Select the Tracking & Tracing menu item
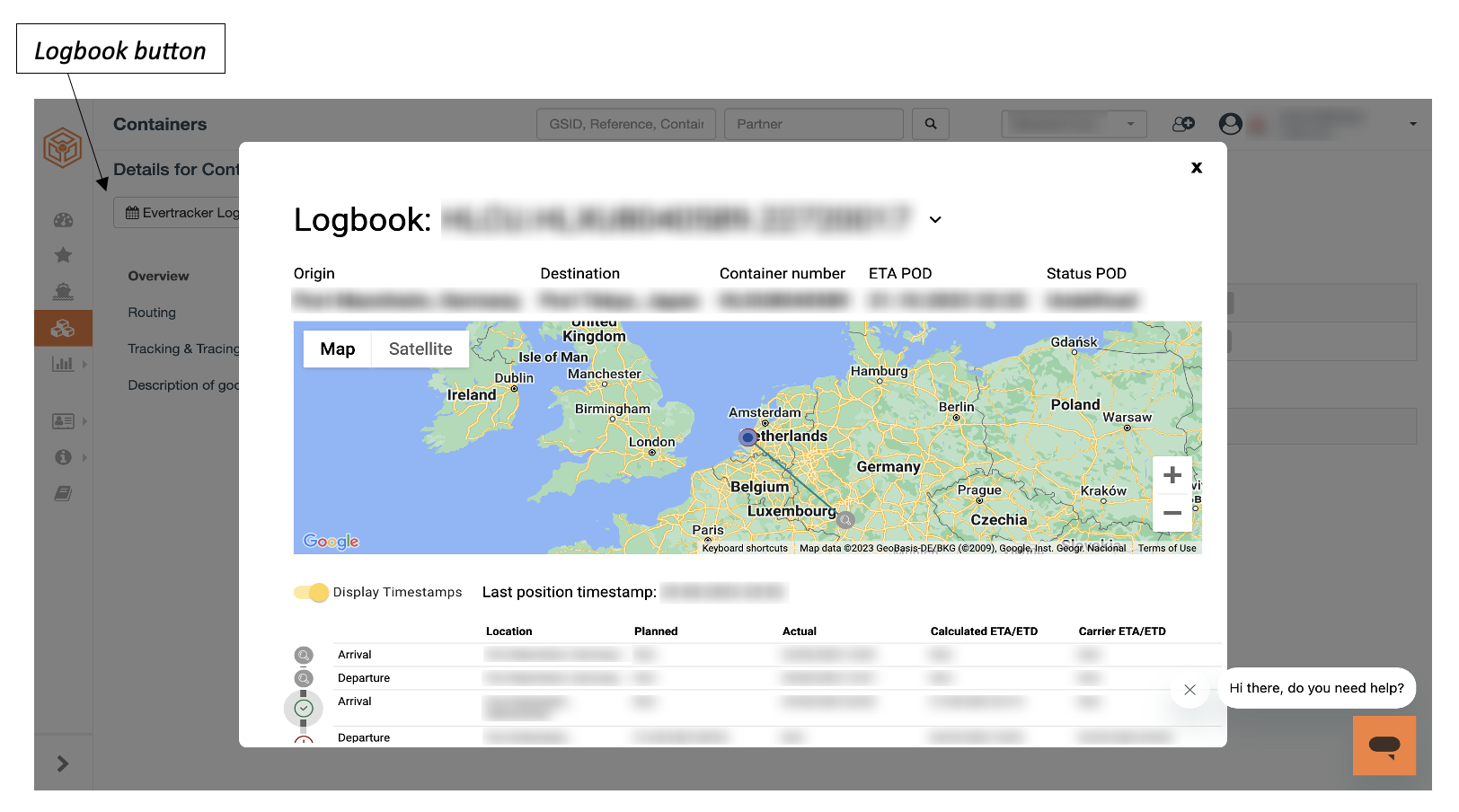1459x812 pixels. (x=183, y=349)
